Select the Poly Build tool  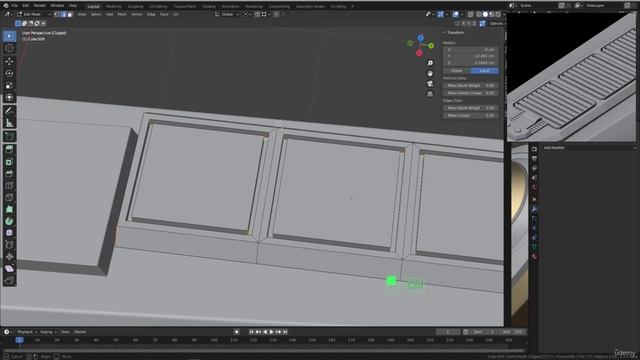(x=9, y=209)
